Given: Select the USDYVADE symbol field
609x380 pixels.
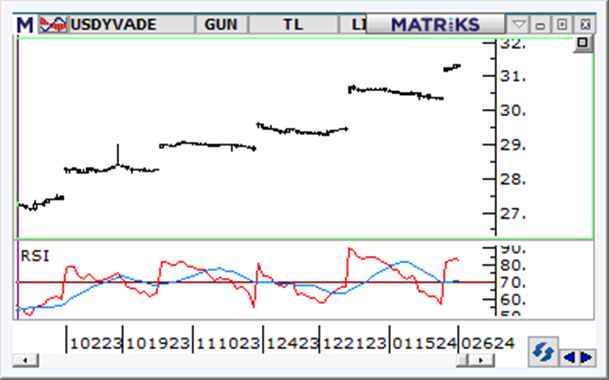Looking at the screenshot, I should (x=131, y=24).
